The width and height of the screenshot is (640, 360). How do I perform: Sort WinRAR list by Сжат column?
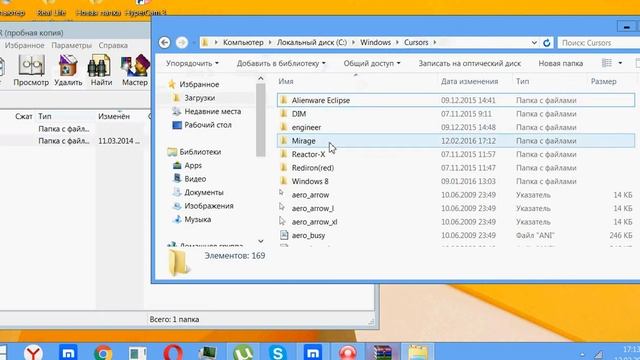[x=24, y=116]
